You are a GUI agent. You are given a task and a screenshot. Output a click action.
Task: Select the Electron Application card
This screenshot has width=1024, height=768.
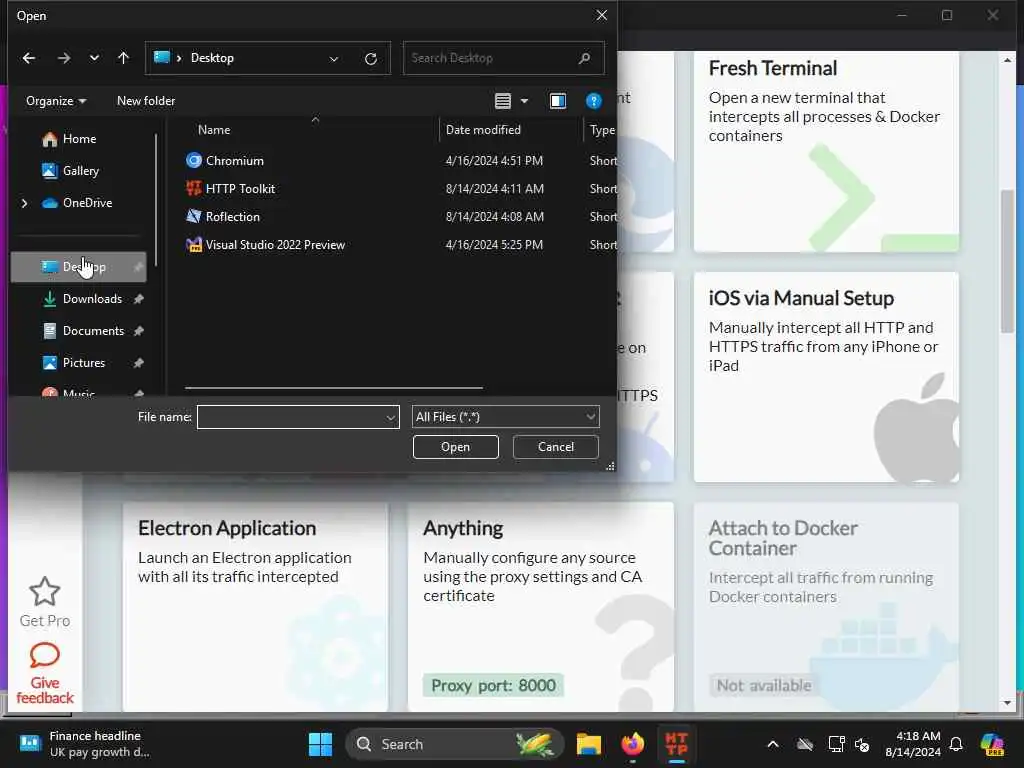[x=255, y=607]
